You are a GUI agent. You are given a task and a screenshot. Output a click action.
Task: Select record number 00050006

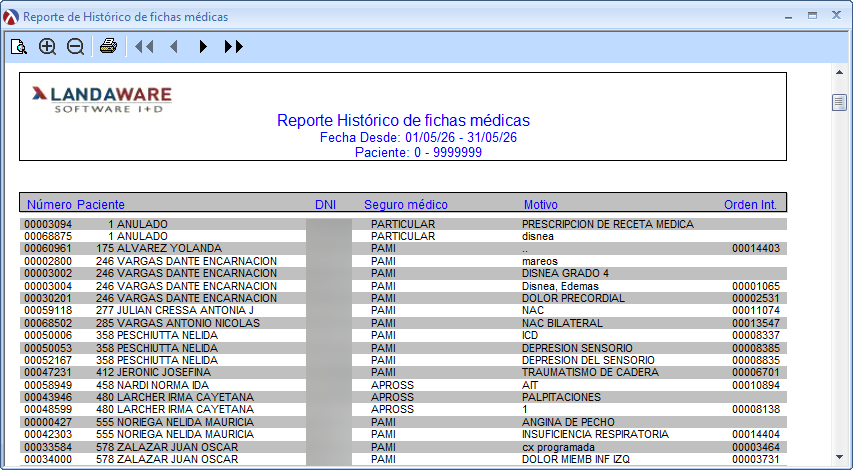[48, 335]
